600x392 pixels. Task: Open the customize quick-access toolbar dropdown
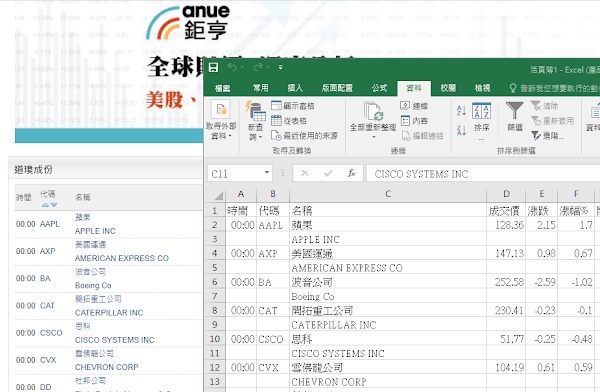[280, 67]
